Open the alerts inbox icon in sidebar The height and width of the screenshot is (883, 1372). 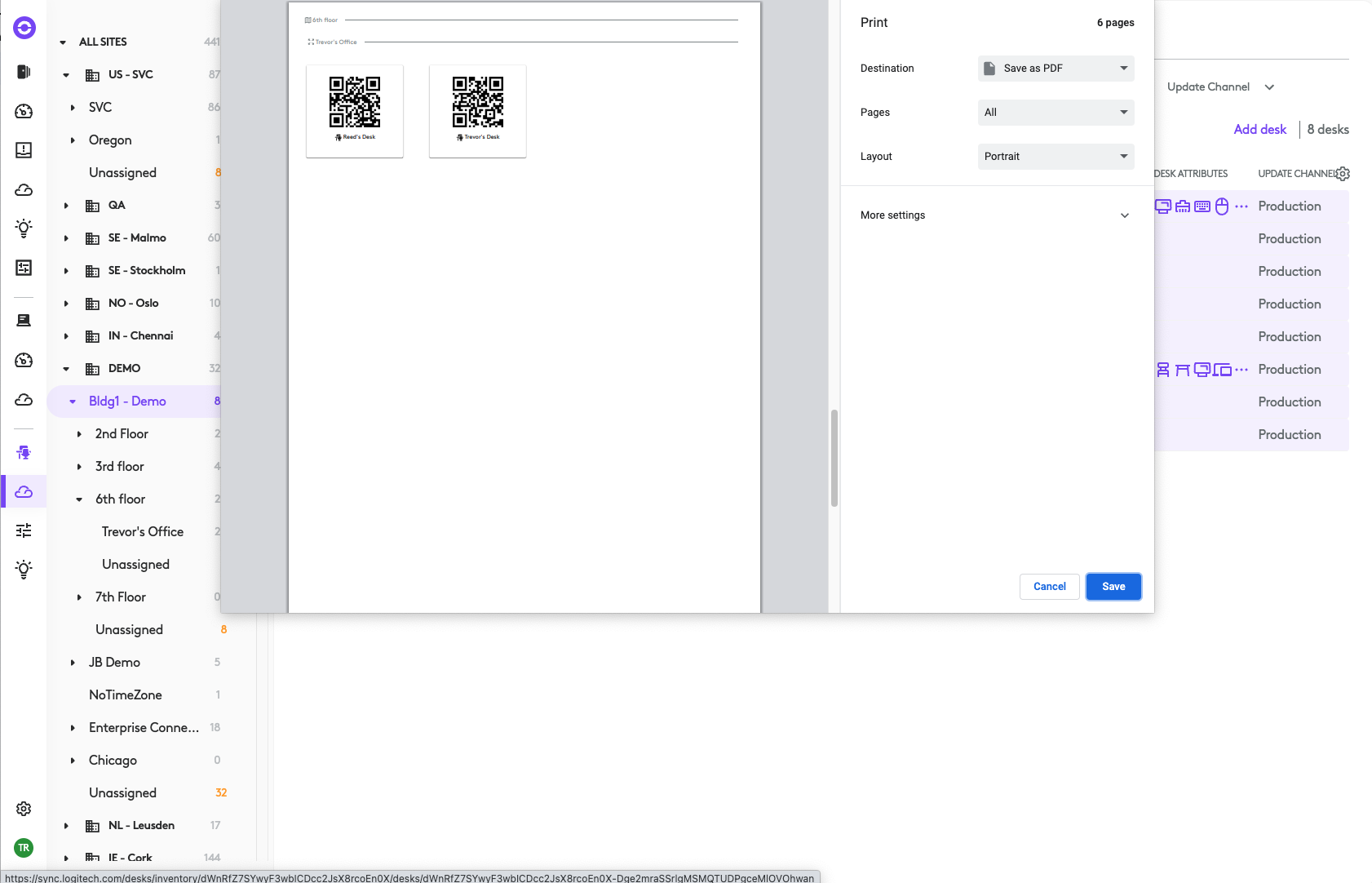[24, 151]
